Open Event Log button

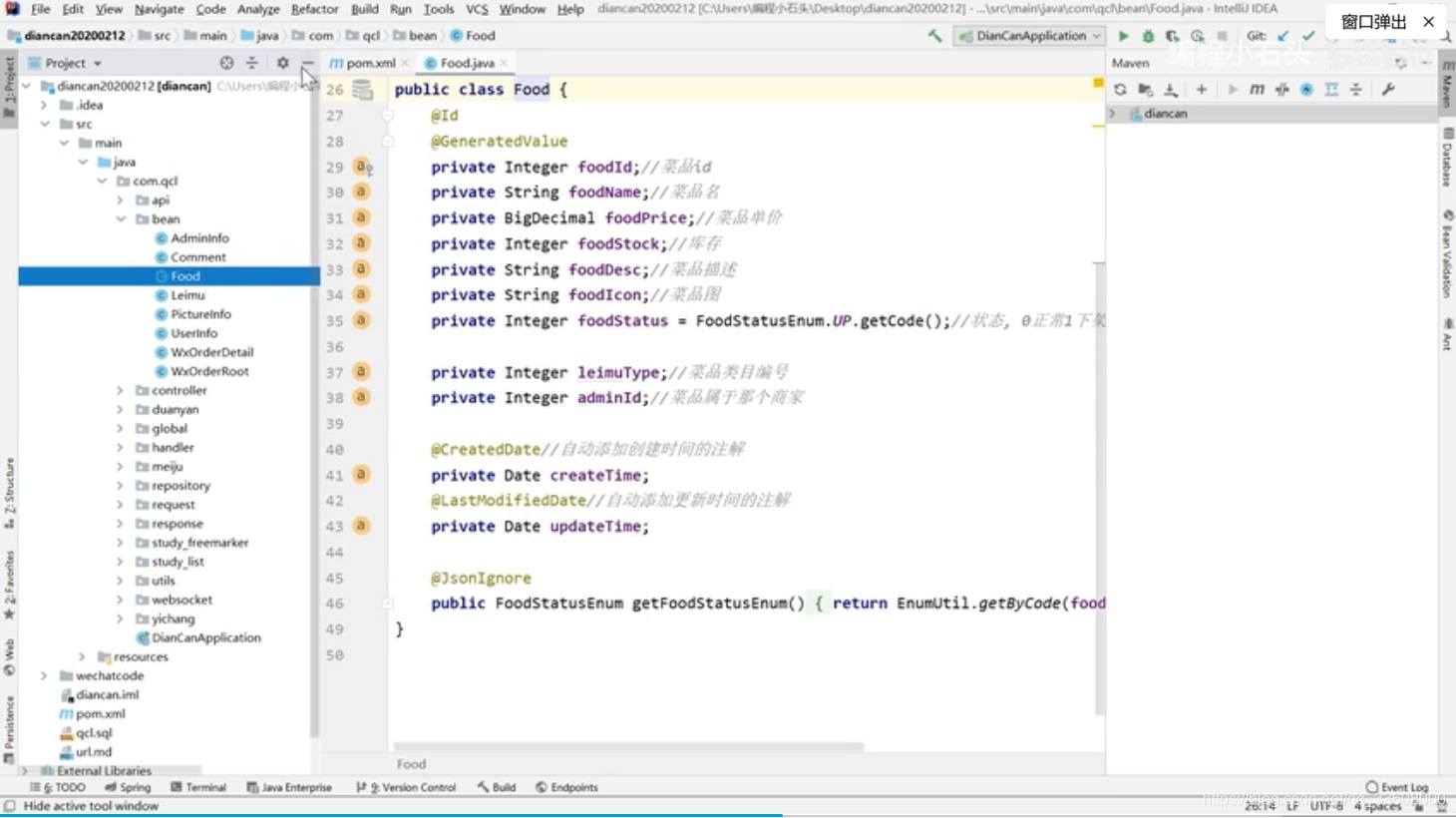(1396, 787)
